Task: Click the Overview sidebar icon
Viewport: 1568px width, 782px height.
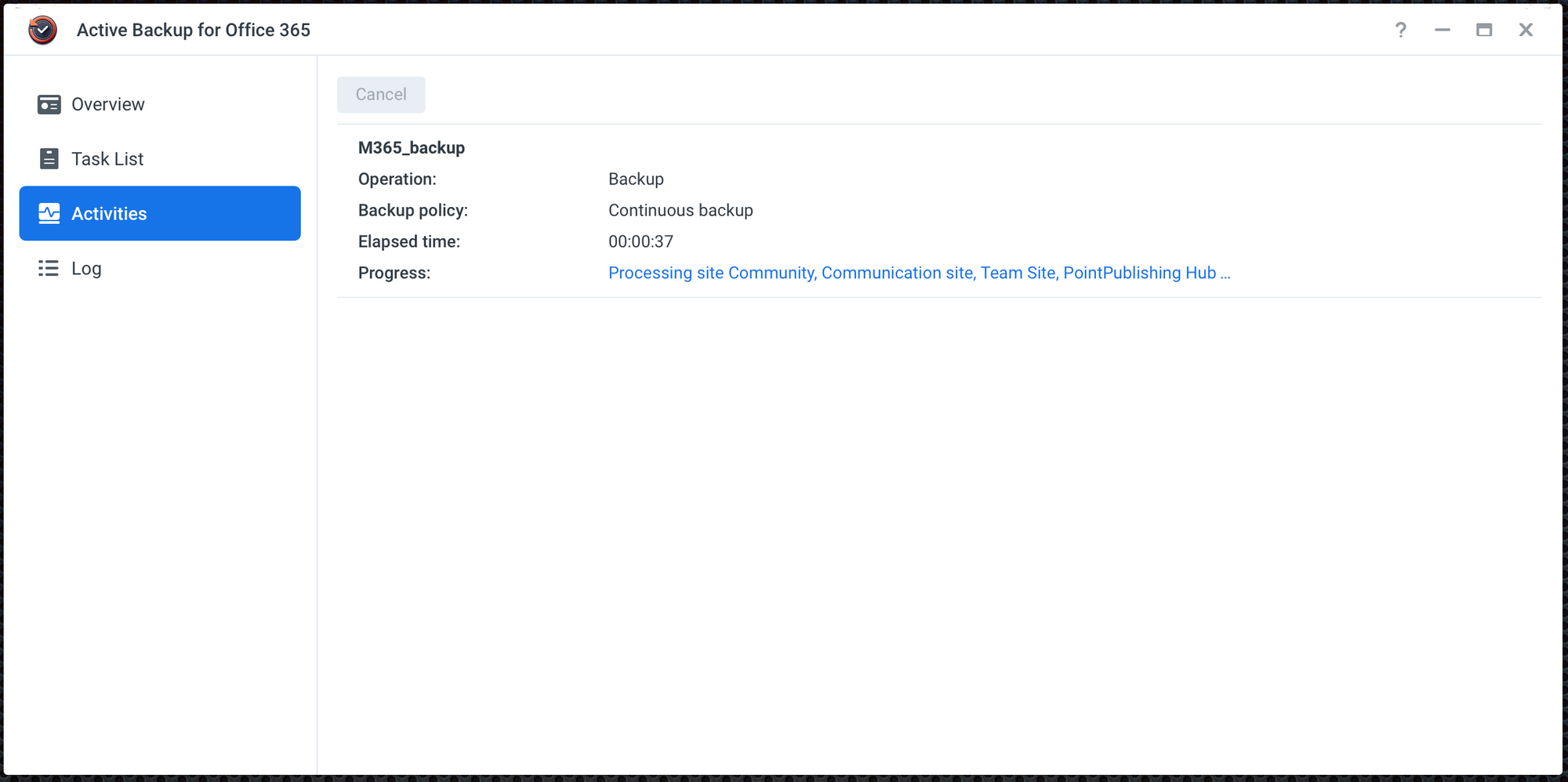Action: [x=49, y=104]
